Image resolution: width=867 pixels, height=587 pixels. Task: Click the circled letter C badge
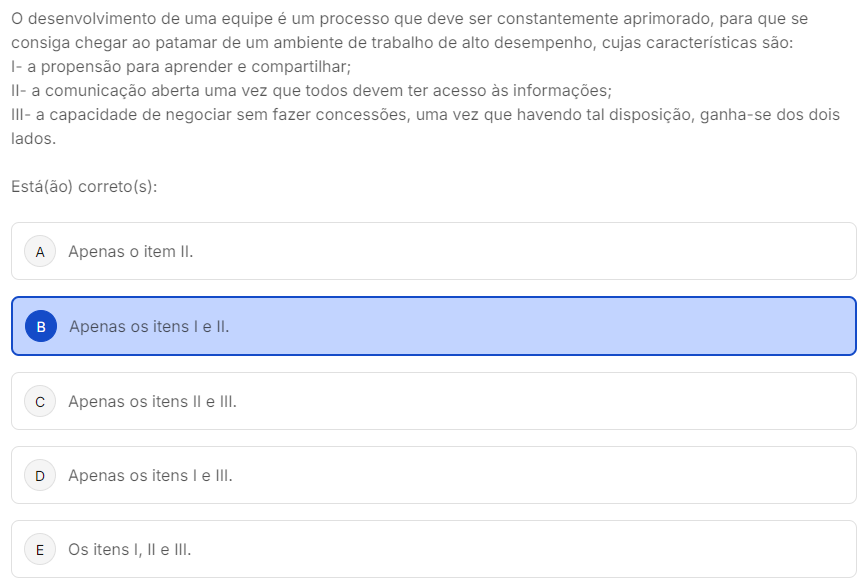40,401
